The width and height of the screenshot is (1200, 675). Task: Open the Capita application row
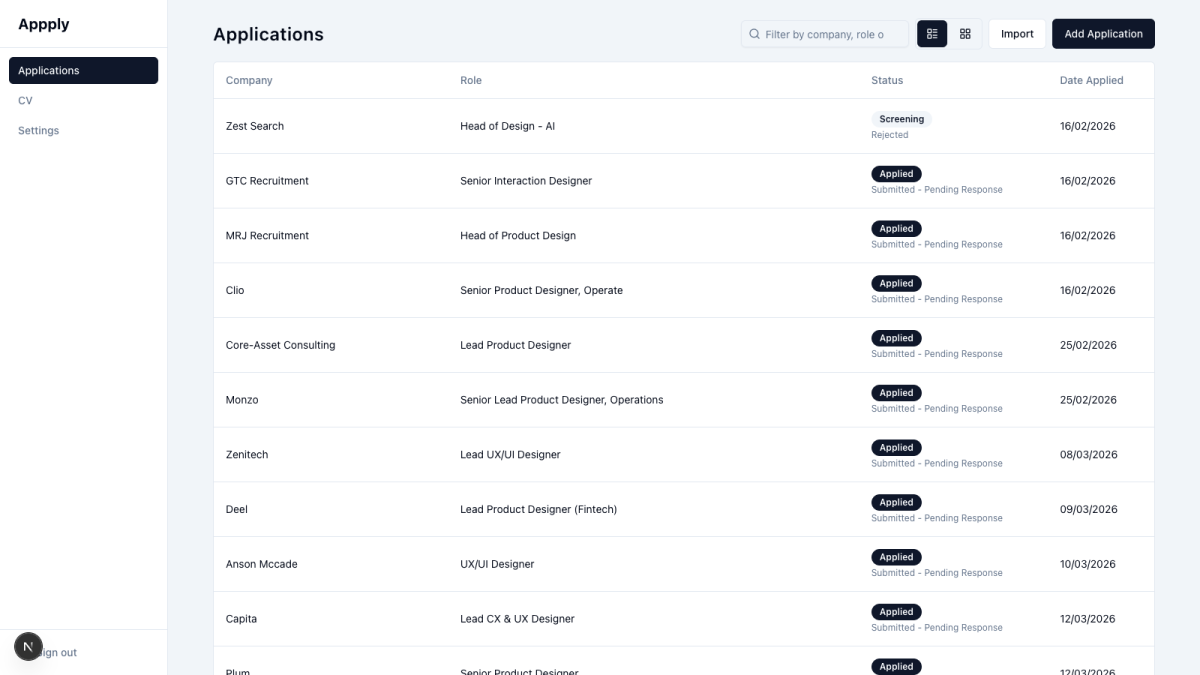pos(684,619)
